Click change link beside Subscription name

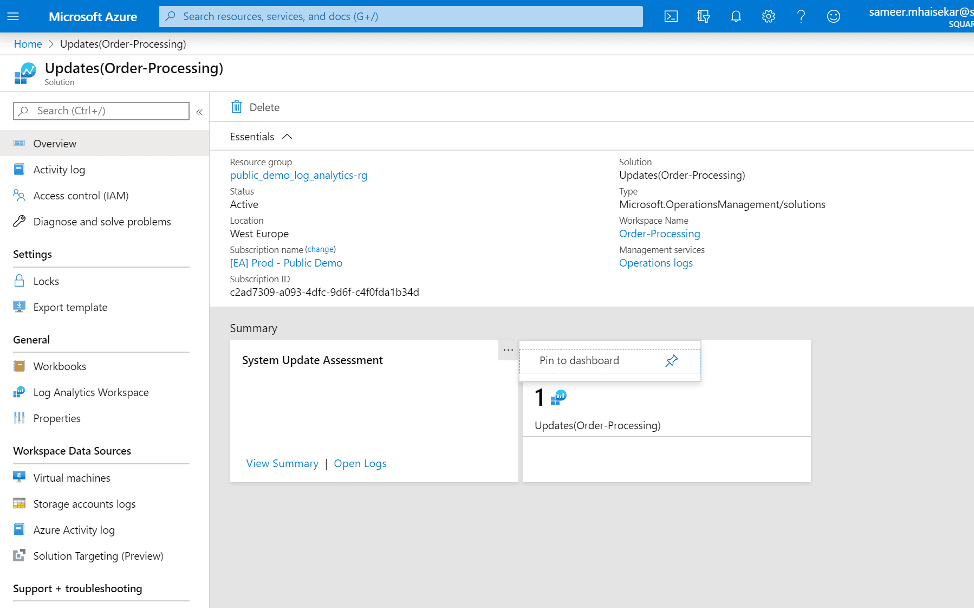coord(321,250)
